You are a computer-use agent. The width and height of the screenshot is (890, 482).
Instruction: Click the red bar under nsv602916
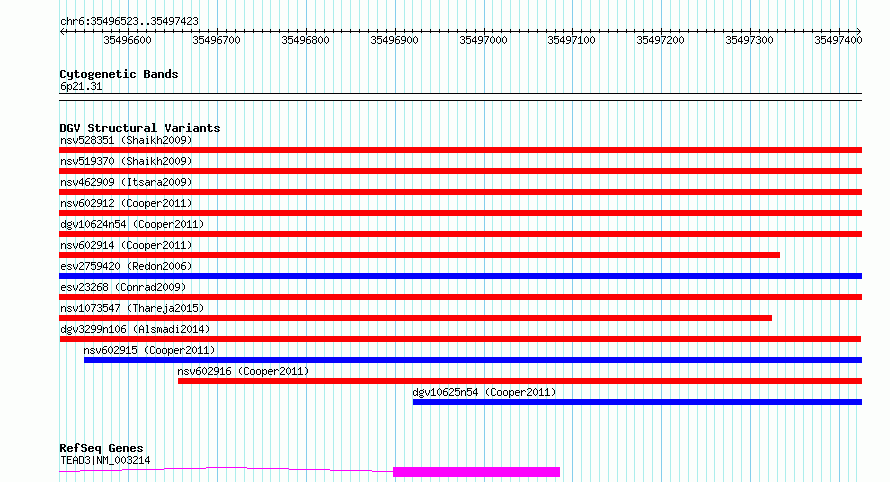pyautogui.click(x=520, y=381)
